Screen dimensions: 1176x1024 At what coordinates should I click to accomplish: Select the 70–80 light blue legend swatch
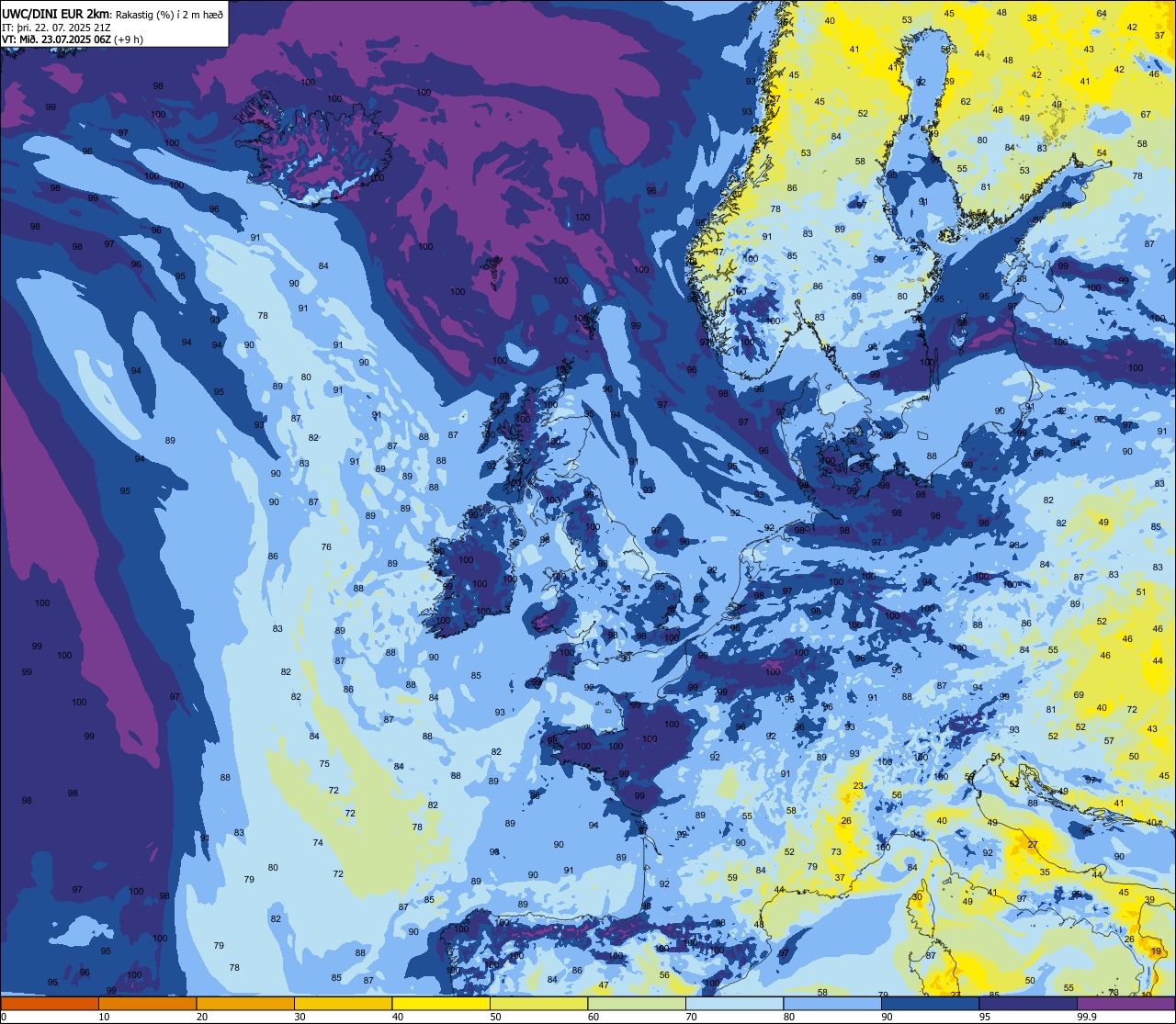(734, 1003)
